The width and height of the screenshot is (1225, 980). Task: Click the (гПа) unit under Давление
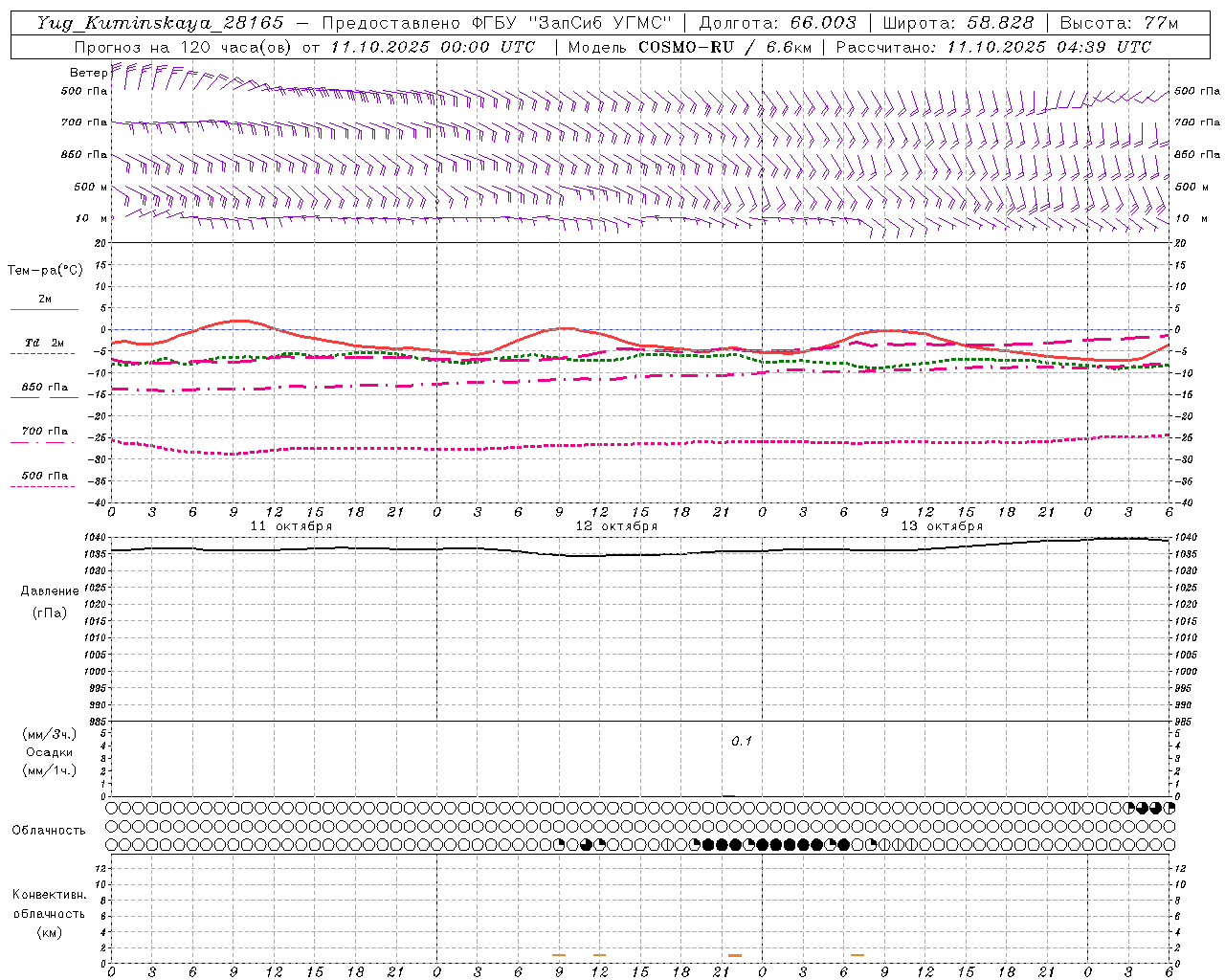pyautogui.click(x=50, y=613)
